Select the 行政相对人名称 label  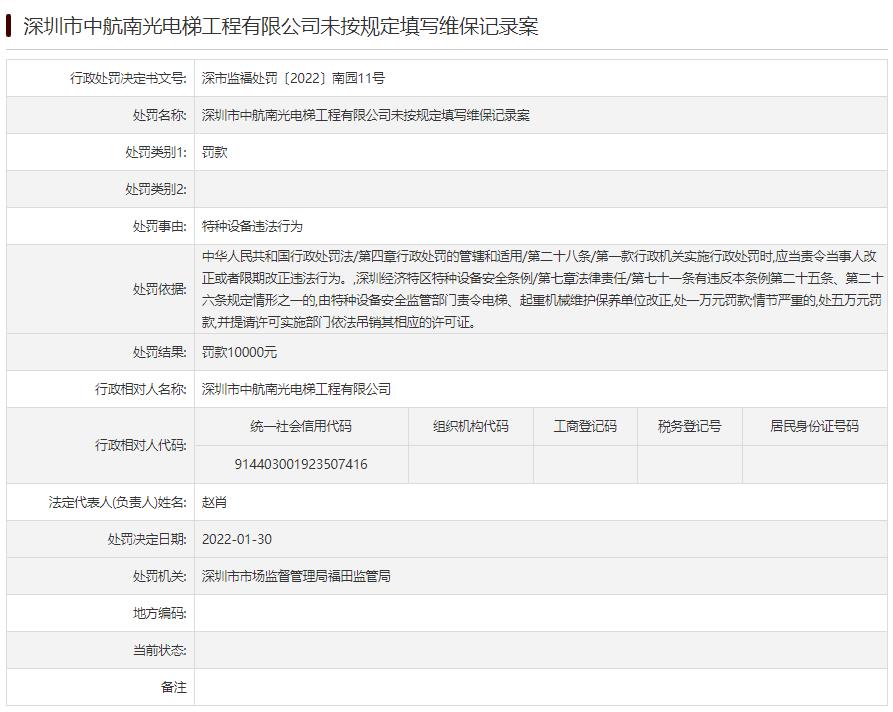(x=141, y=389)
